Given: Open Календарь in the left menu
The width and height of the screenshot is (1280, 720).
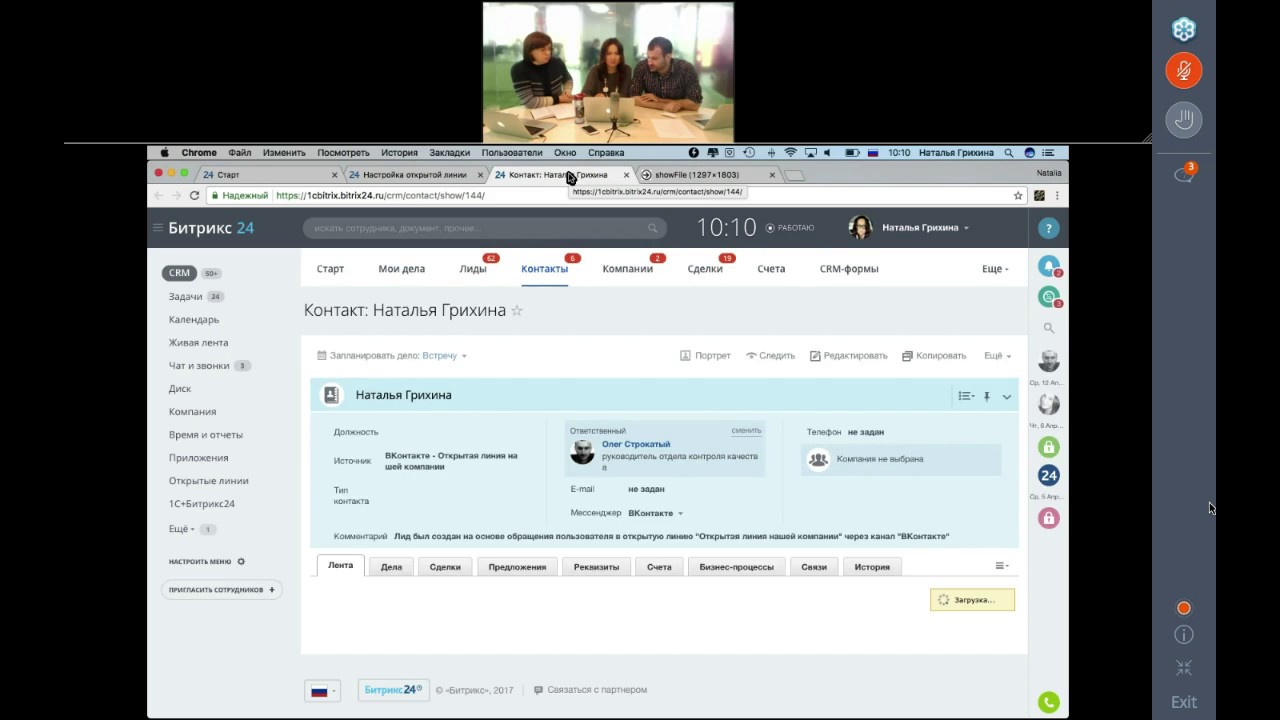Looking at the screenshot, I should tap(194, 319).
